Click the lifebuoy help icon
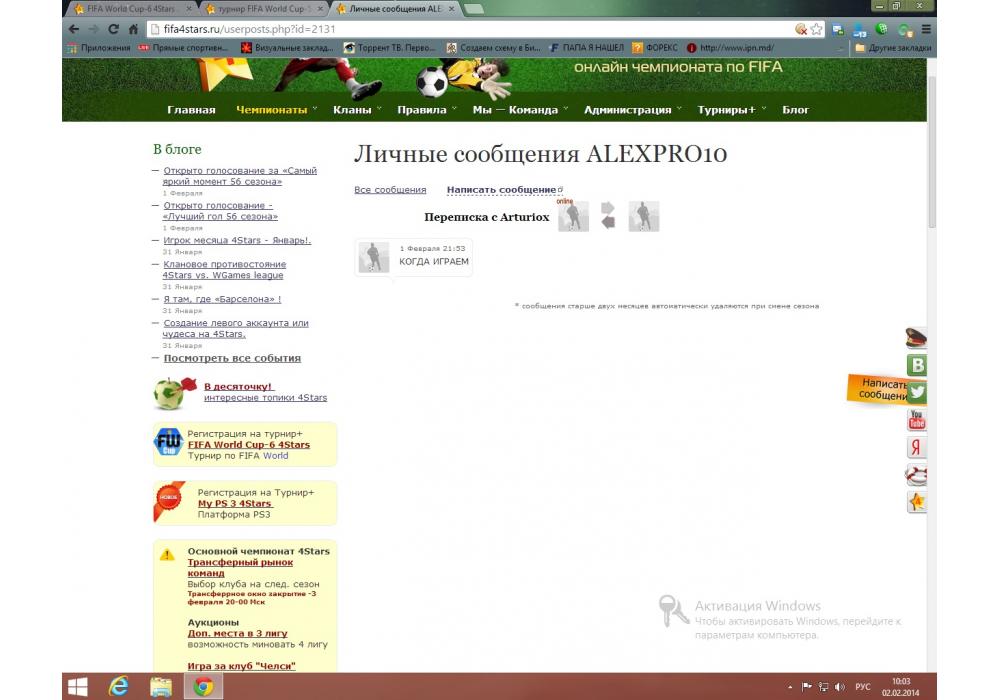 point(916,474)
